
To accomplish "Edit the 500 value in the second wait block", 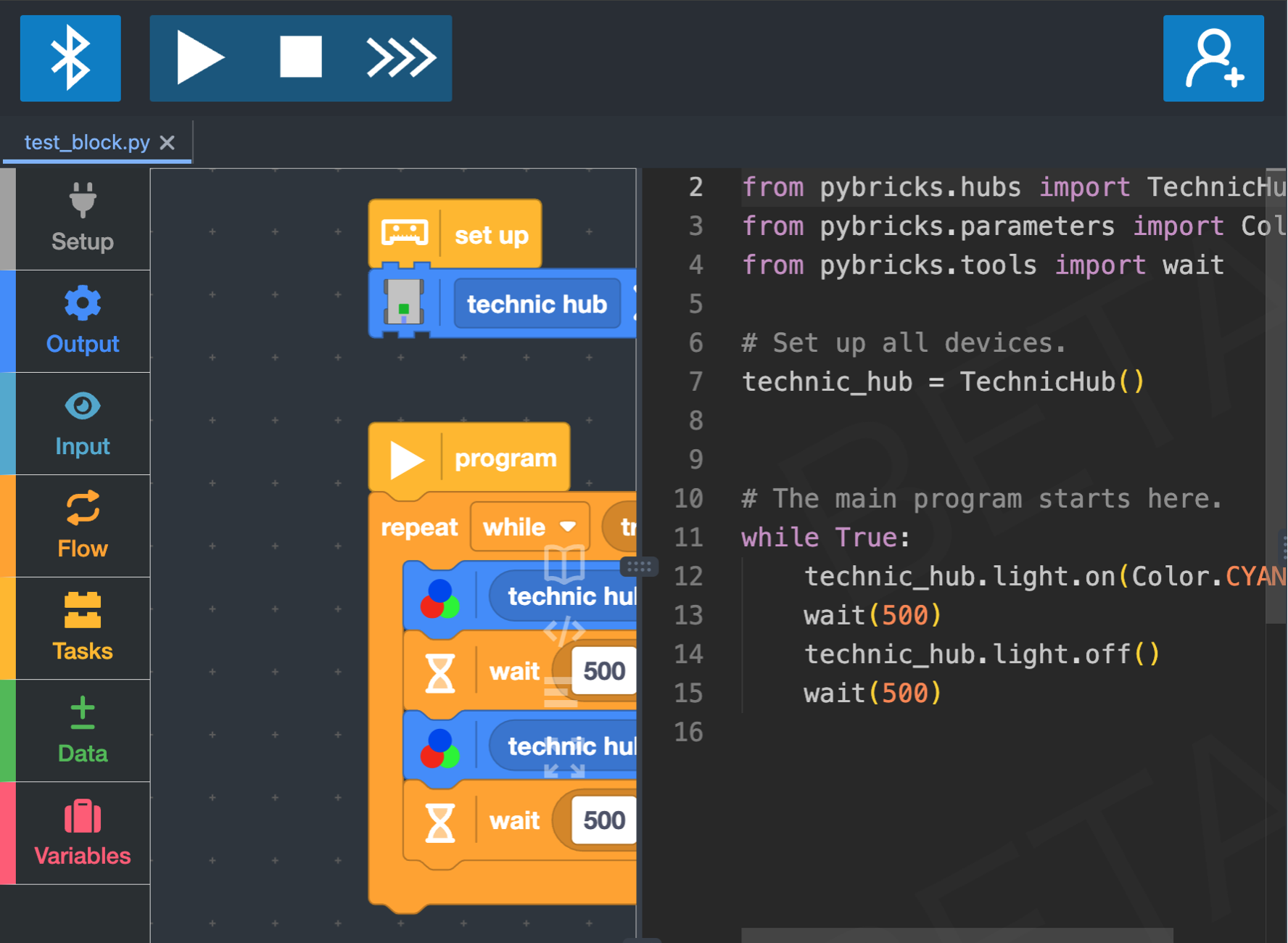I will pos(604,820).
